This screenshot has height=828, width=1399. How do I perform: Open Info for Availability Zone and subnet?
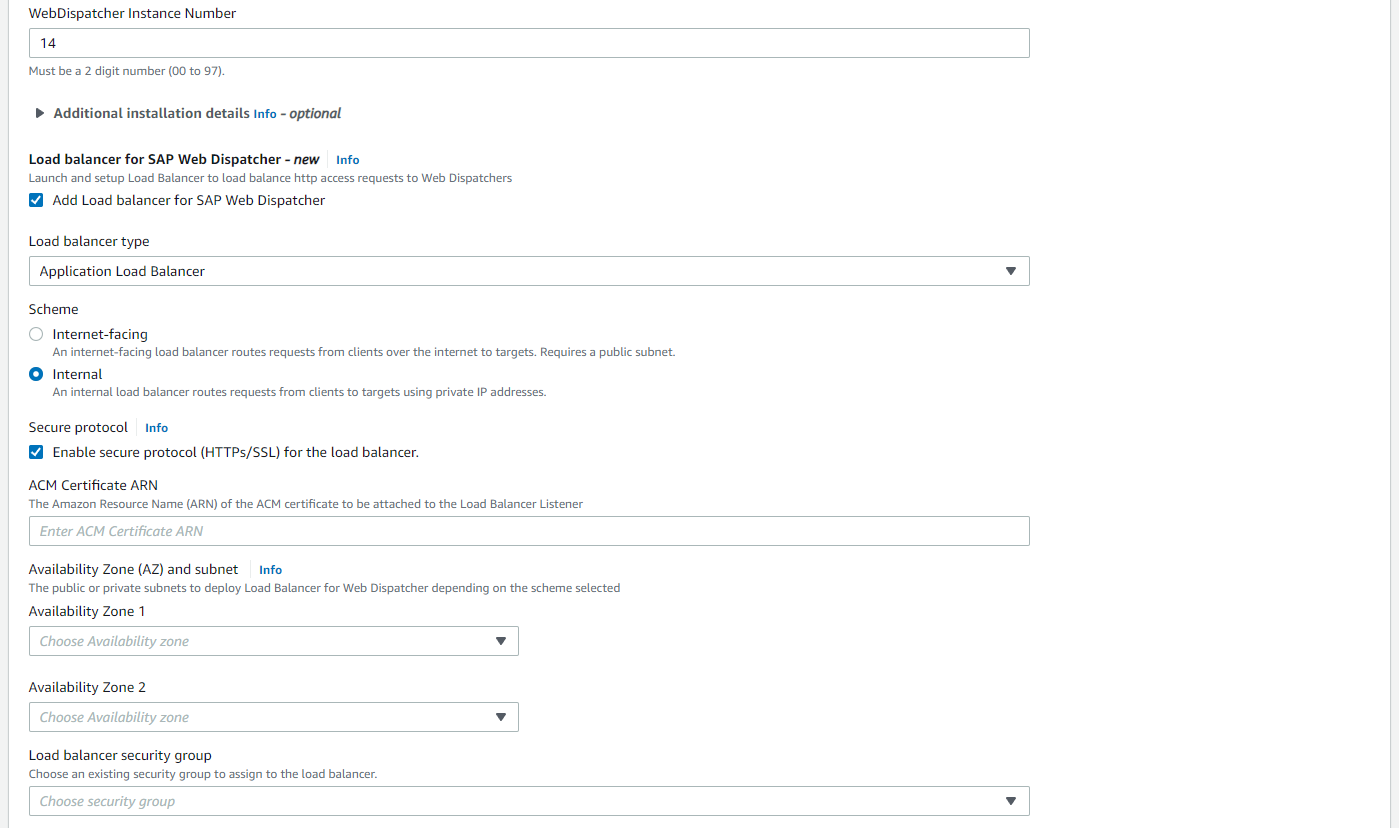[270, 570]
